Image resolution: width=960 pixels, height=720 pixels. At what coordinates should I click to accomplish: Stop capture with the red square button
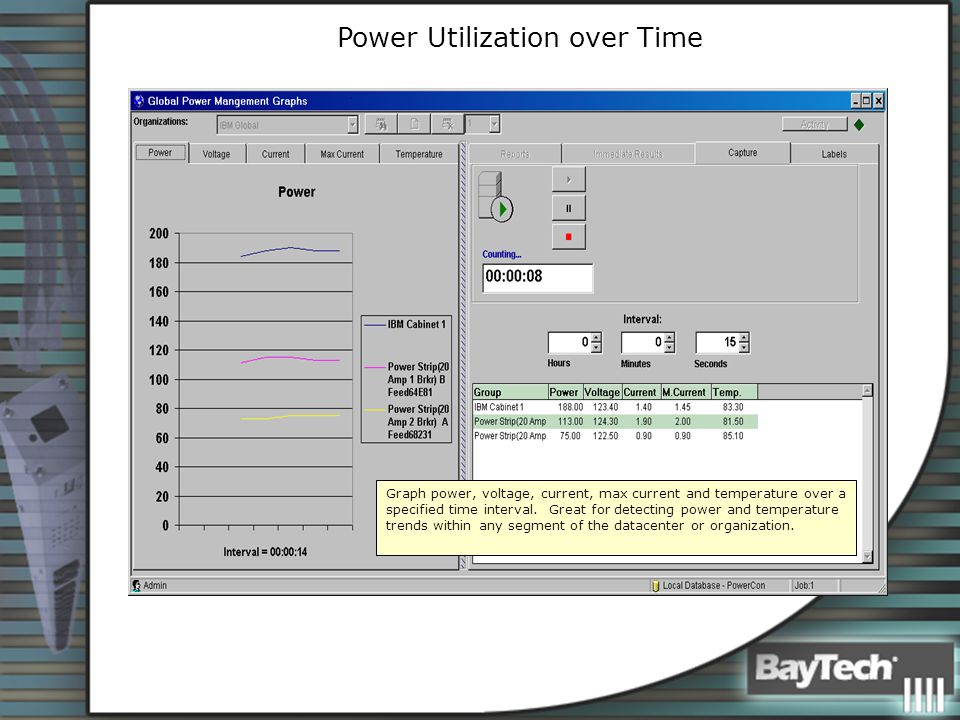(569, 237)
